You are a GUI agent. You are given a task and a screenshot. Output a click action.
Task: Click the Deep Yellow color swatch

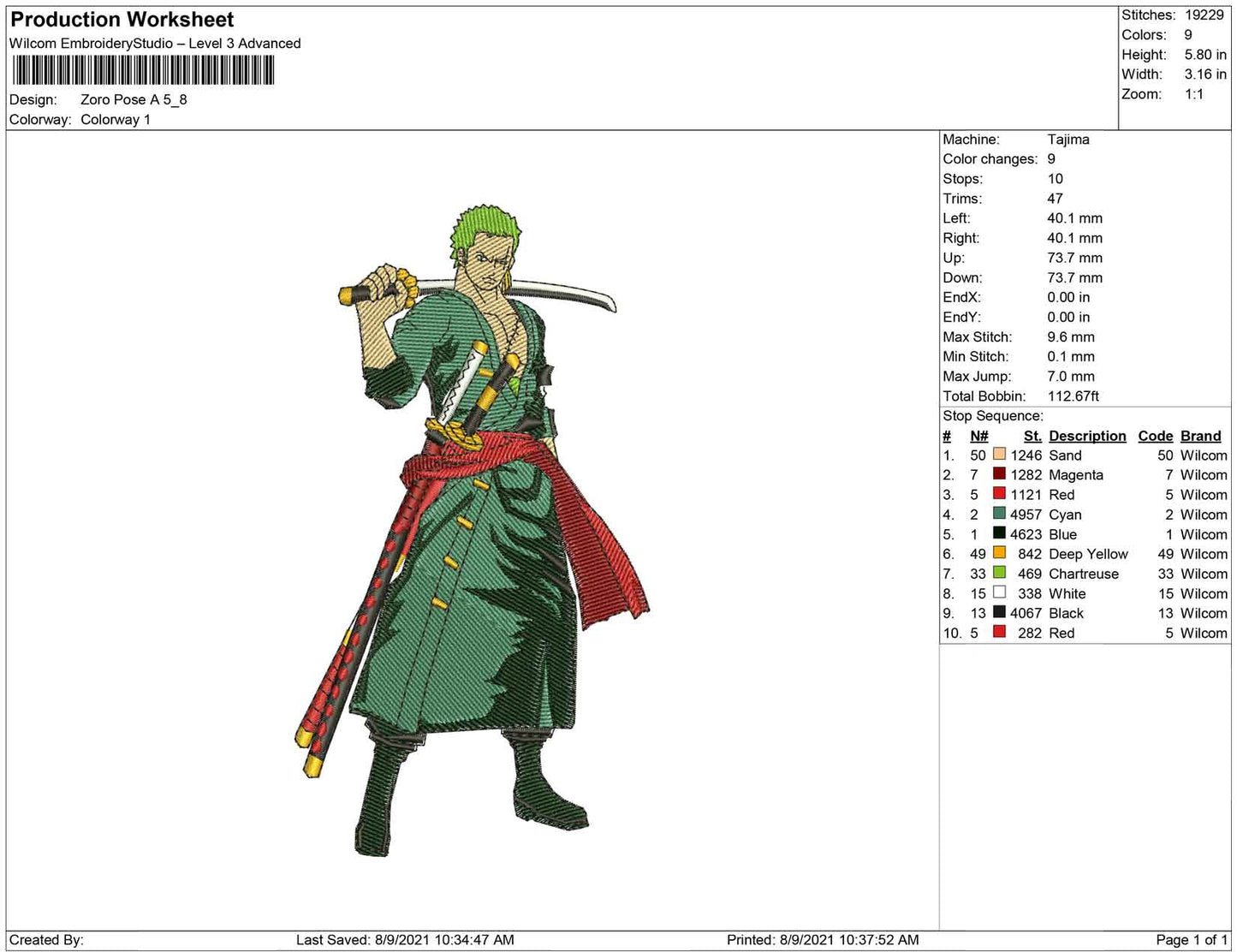click(999, 553)
